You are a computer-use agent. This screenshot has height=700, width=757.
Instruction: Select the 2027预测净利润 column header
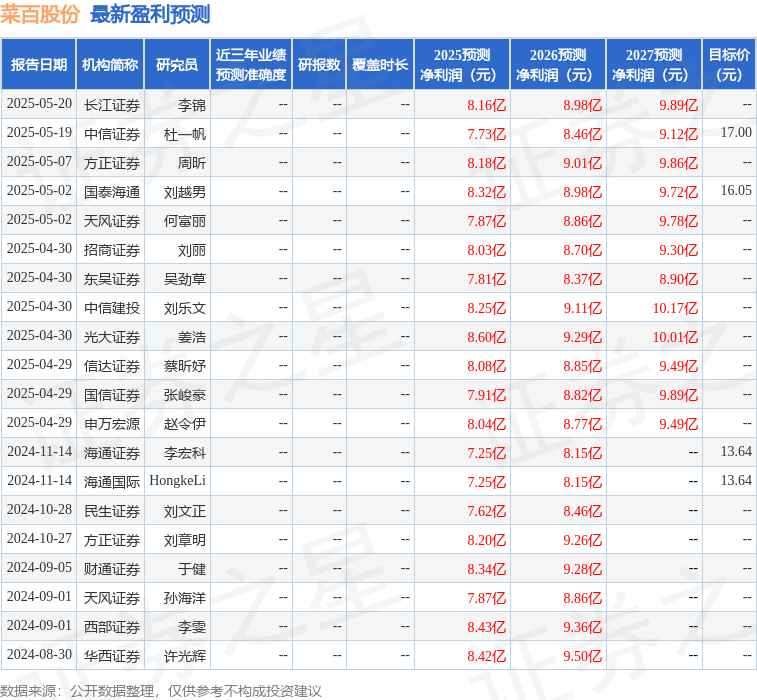(654, 64)
